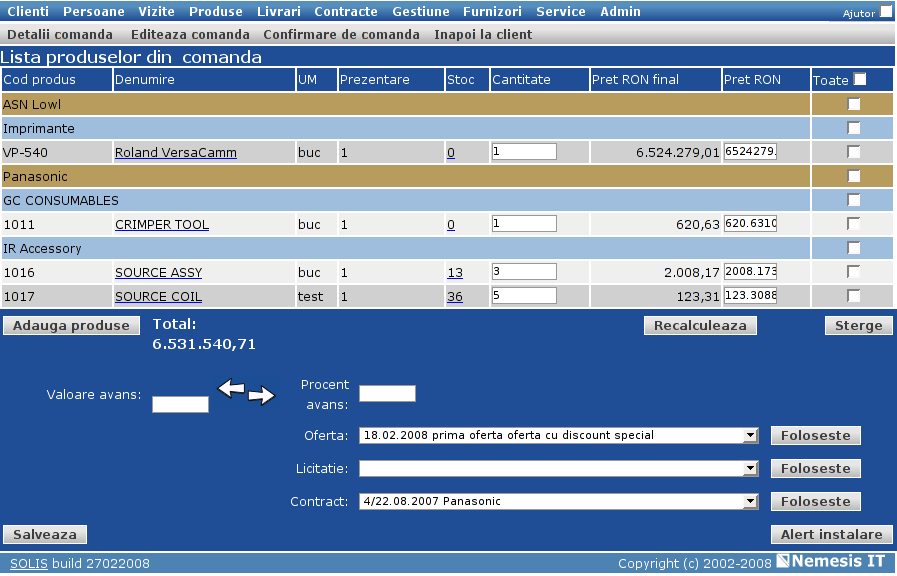
Task: Open the Vizite menu
Action: 156,11
